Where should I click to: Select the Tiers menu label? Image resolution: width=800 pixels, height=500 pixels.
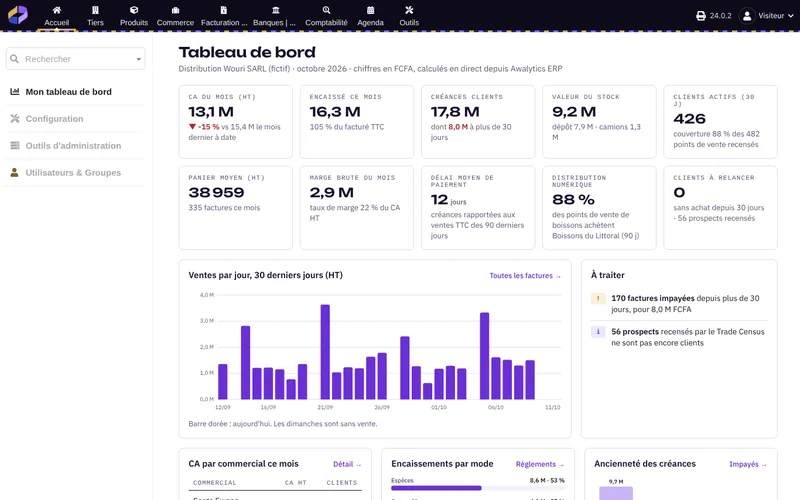(x=95, y=22)
